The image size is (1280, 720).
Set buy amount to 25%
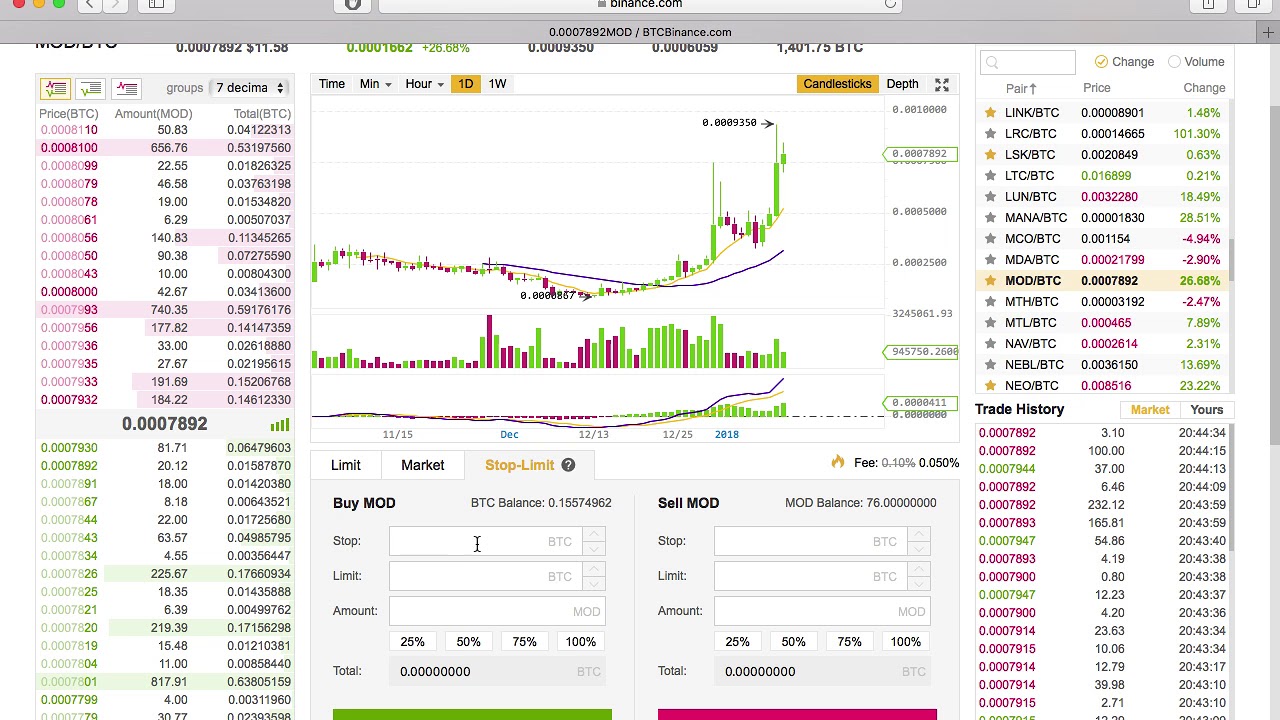412,642
